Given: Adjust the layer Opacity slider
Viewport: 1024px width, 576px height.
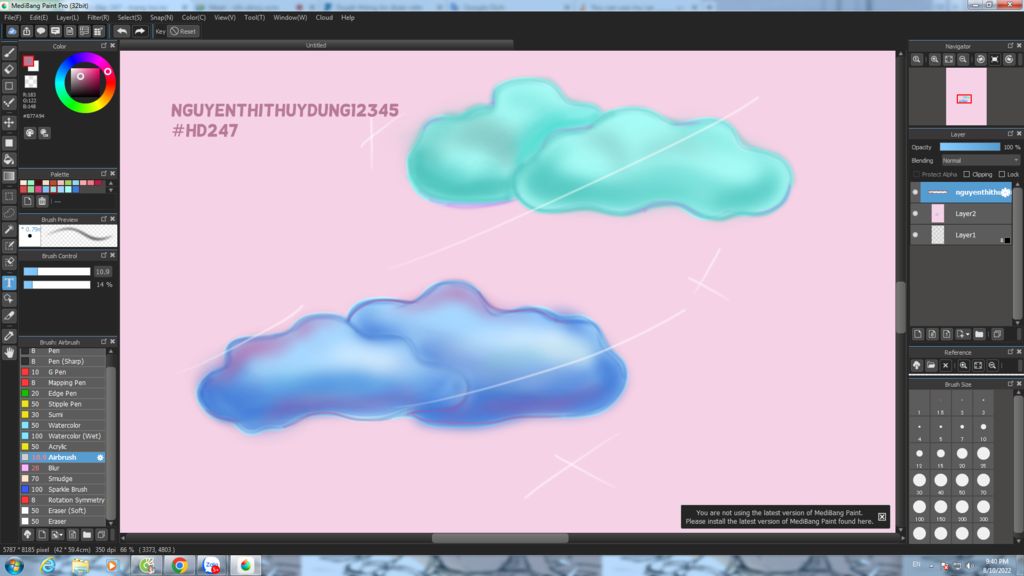Looking at the screenshot, I should [970, 147].
